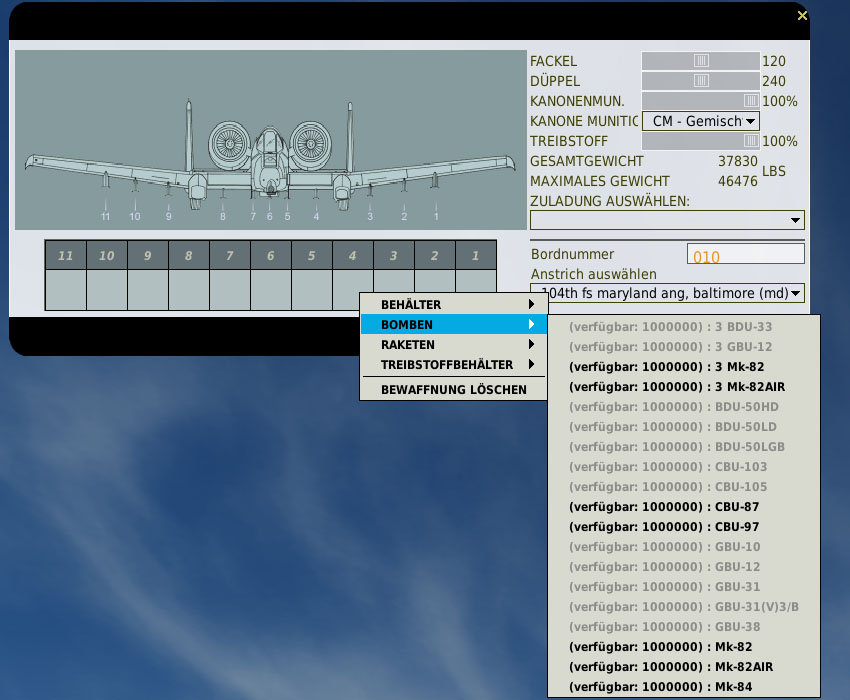Viewport: 850px width, 700px height.
Task: Pick the single Mk-84 bomb
Action: click(x=660, y=686)
